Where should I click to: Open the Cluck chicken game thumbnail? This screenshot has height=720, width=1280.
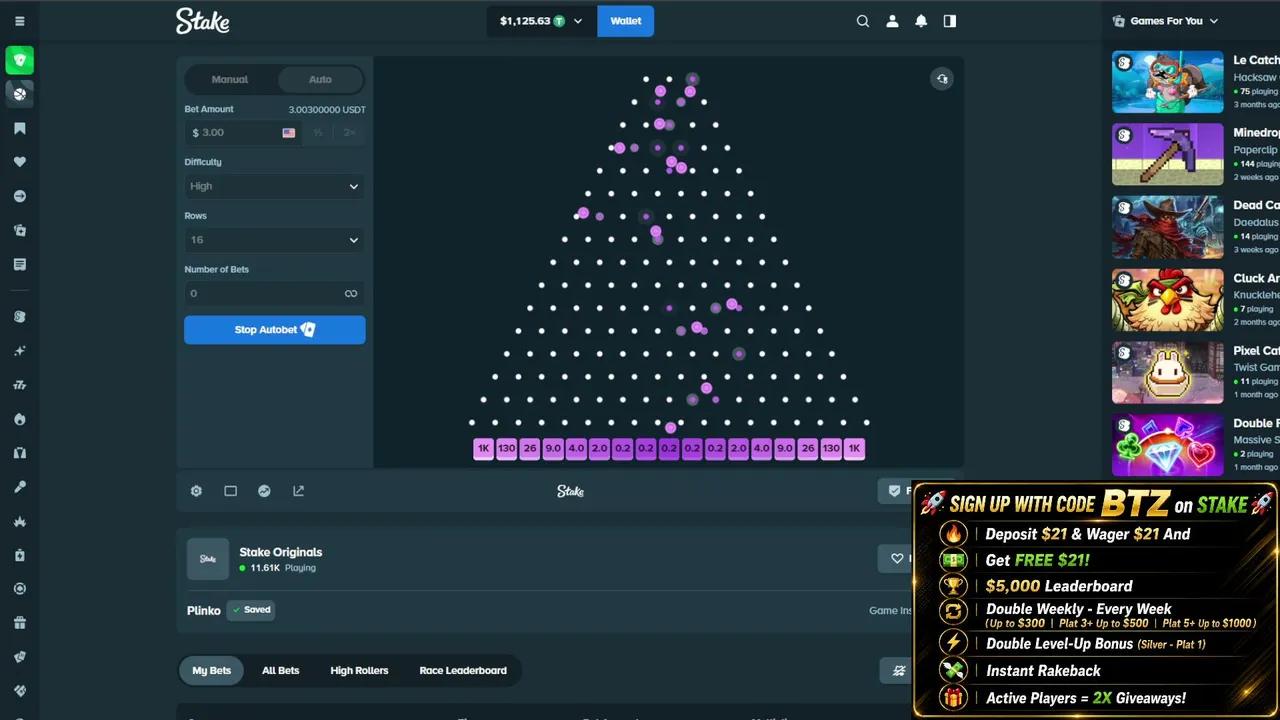tap(1168, 300)
